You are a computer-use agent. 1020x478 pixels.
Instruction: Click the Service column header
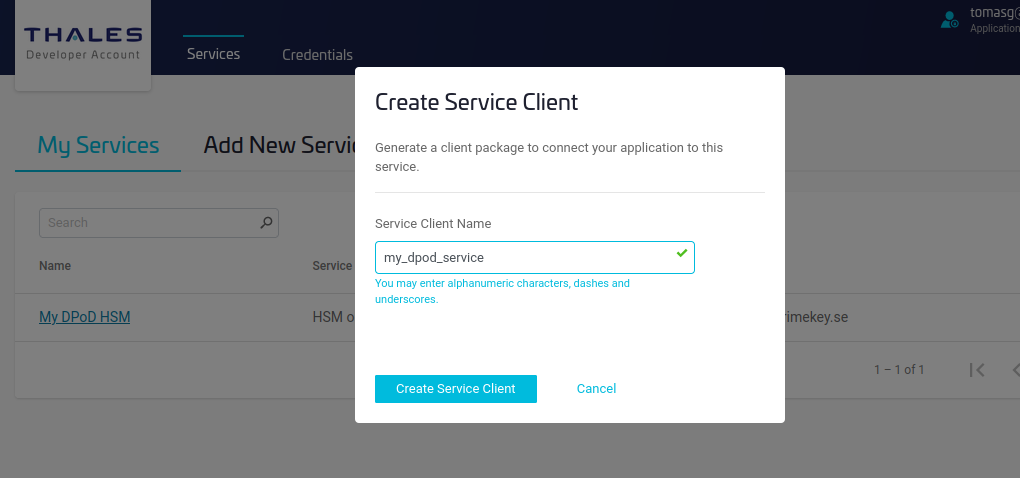(x=333, y=266)
